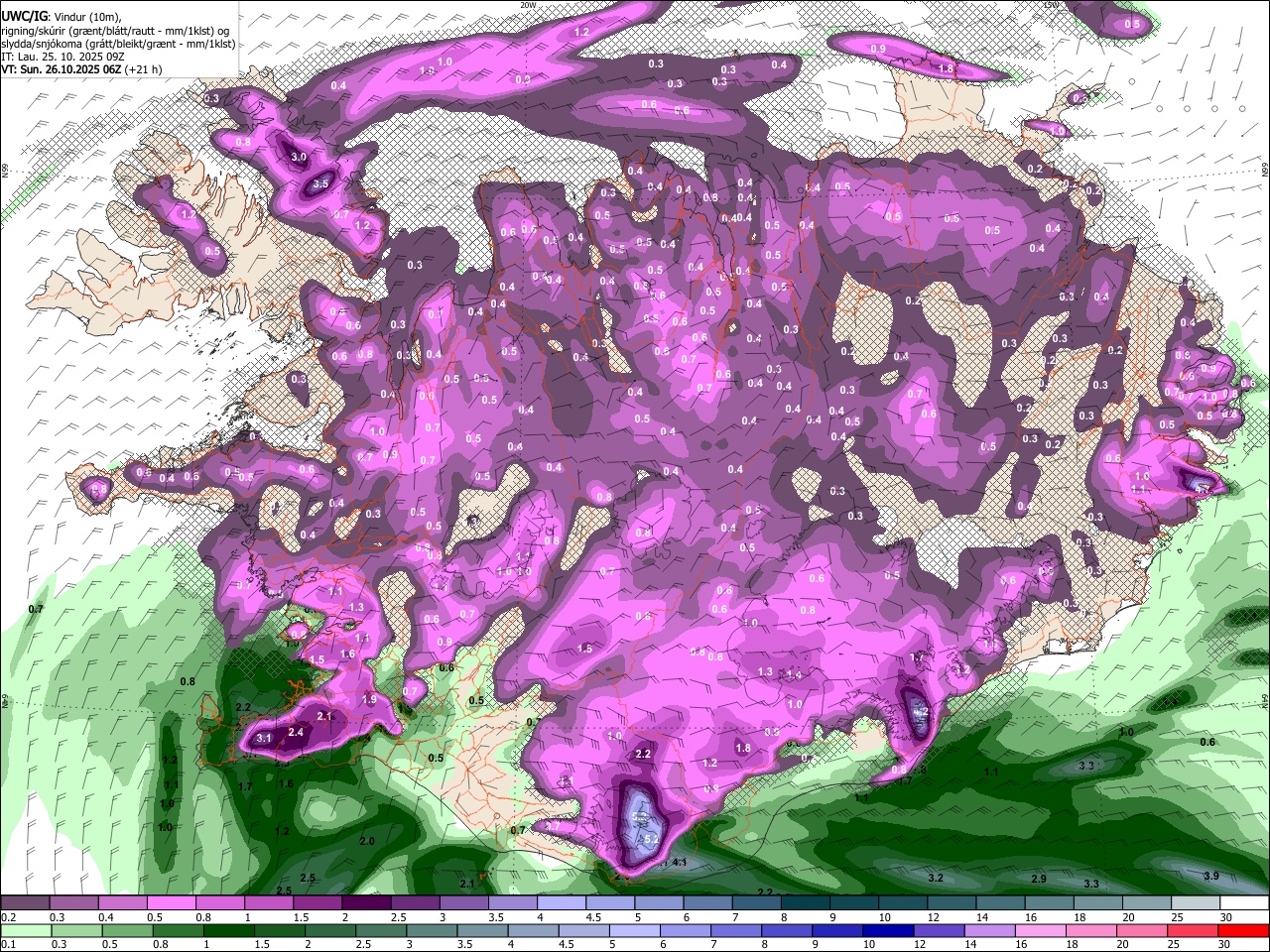Pick the light gray 25–30 snow swatch
This screenshot has width=1270, height=952.
click(1196, 903)
